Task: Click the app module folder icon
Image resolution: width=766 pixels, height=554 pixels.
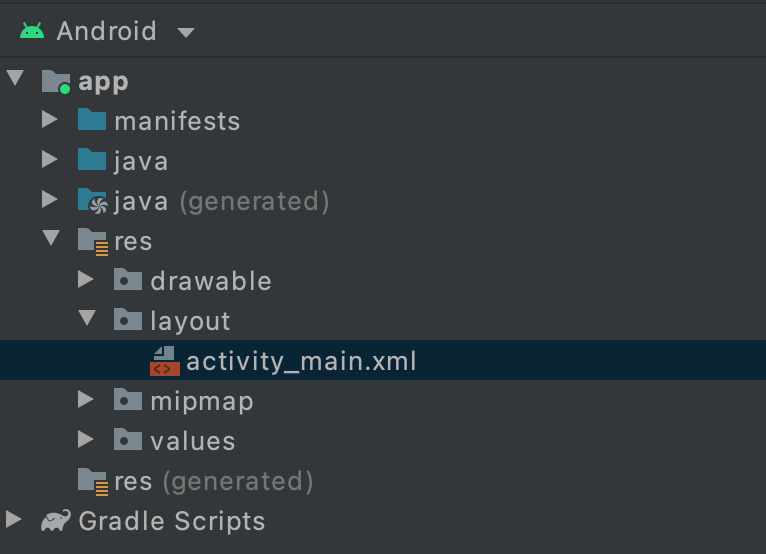Action: coord(56,81)
